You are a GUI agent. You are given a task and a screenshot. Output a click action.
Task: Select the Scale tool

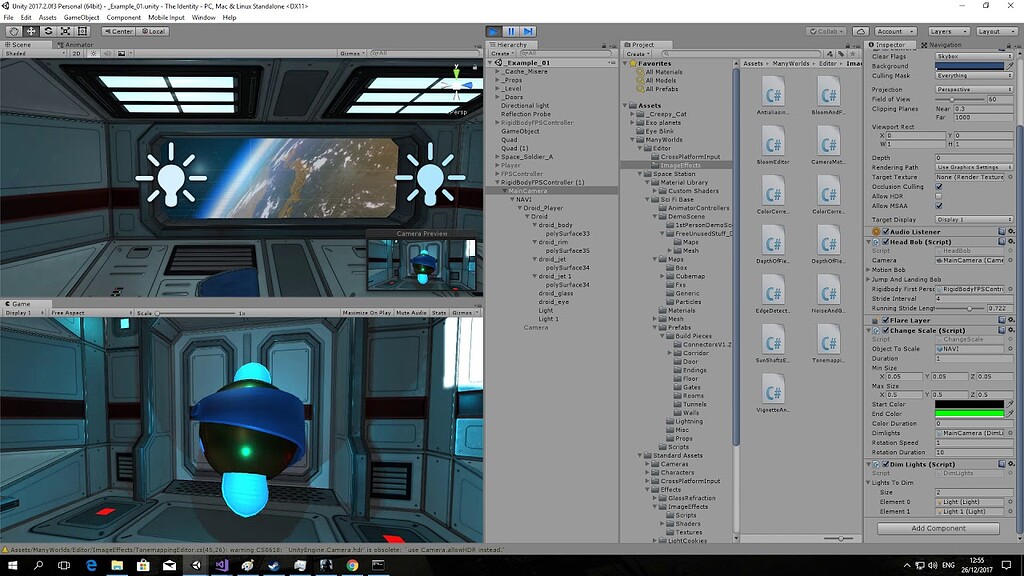click(x=65, y=31)
